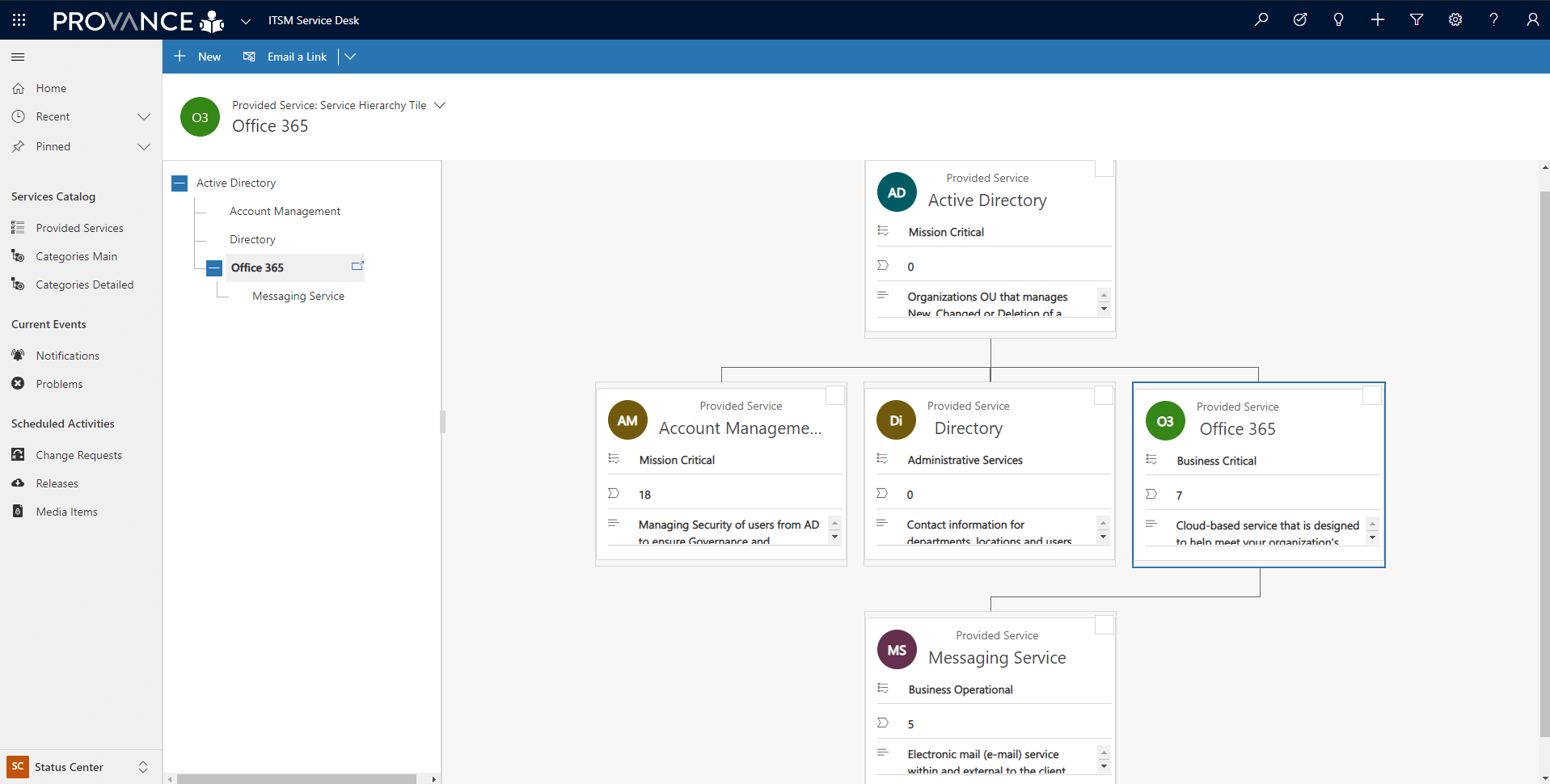Open Provided Services in sidebar
The image size is (1550, 784).
coord(81,228)
